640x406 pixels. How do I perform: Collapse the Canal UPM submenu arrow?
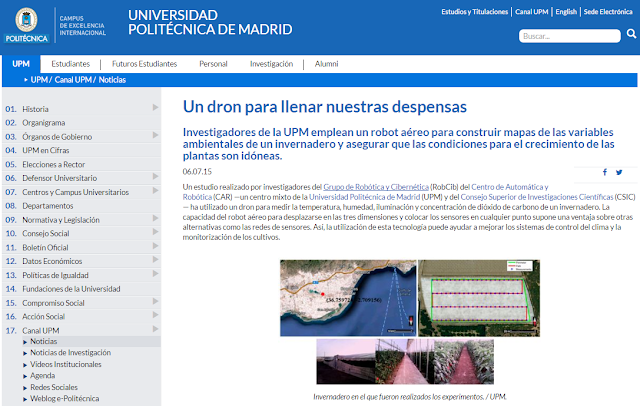[x=155, y=329]
